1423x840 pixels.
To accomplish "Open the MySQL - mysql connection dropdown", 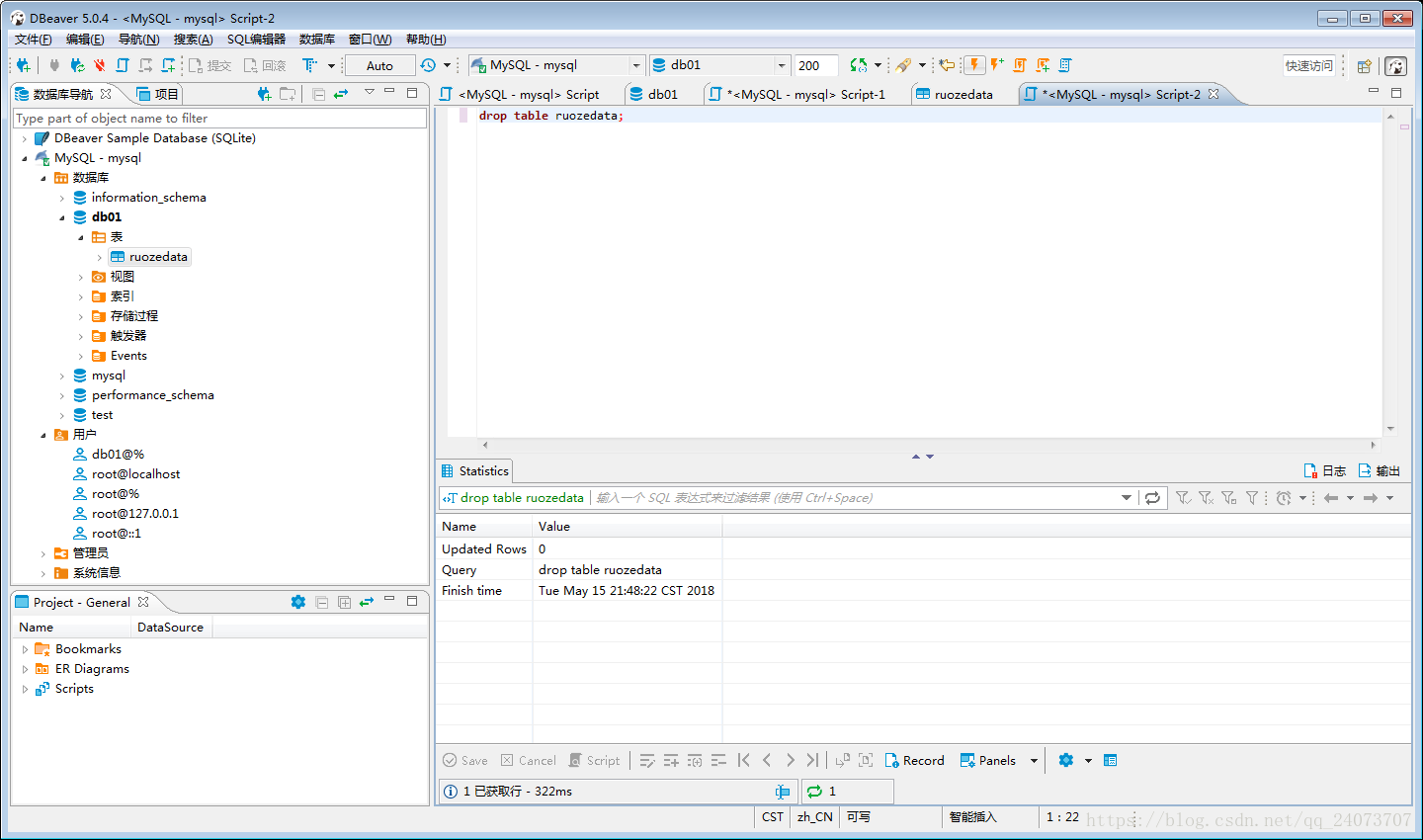I will [636, 65].
